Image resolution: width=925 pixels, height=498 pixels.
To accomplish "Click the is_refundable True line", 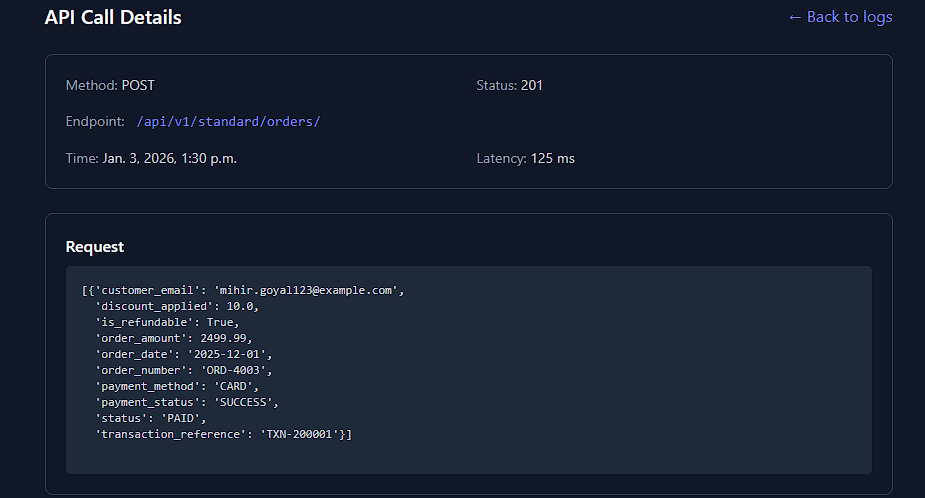I will pyautogui.click(x=167, y=322).
